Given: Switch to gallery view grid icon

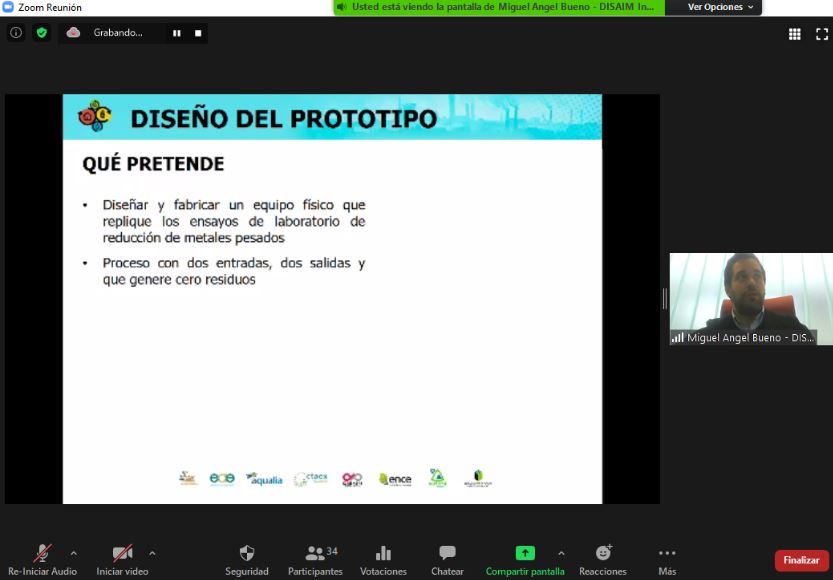Looking at the screenshot, I should pyautogui.click(x=795, y=34).
